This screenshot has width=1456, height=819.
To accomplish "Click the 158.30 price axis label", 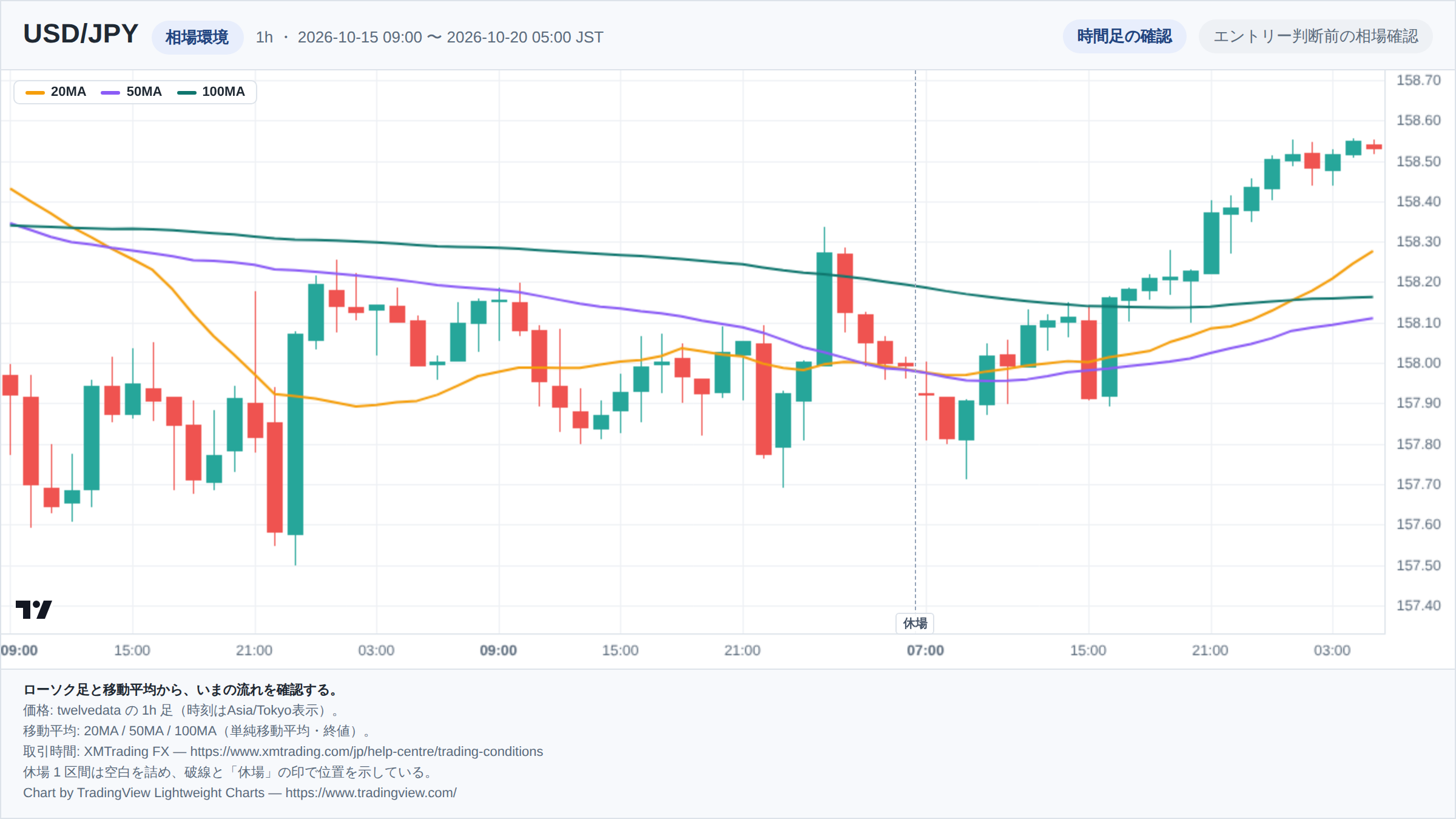I will [1418, 241].
